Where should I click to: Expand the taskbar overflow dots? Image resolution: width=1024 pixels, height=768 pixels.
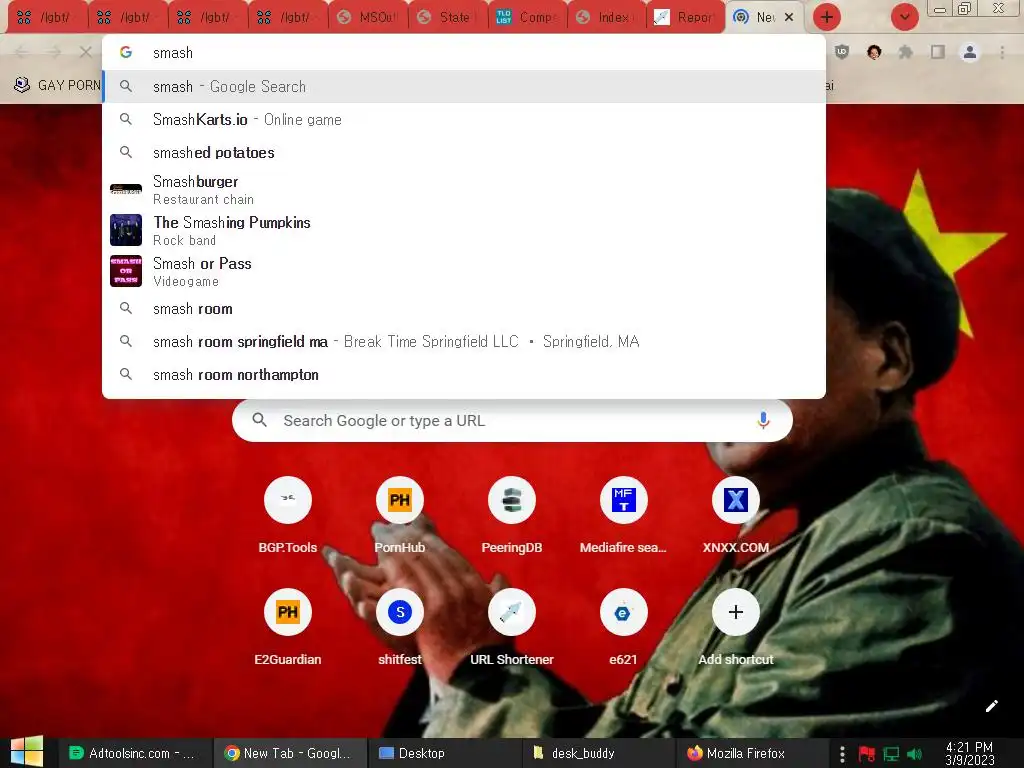[x=842, y=754]
